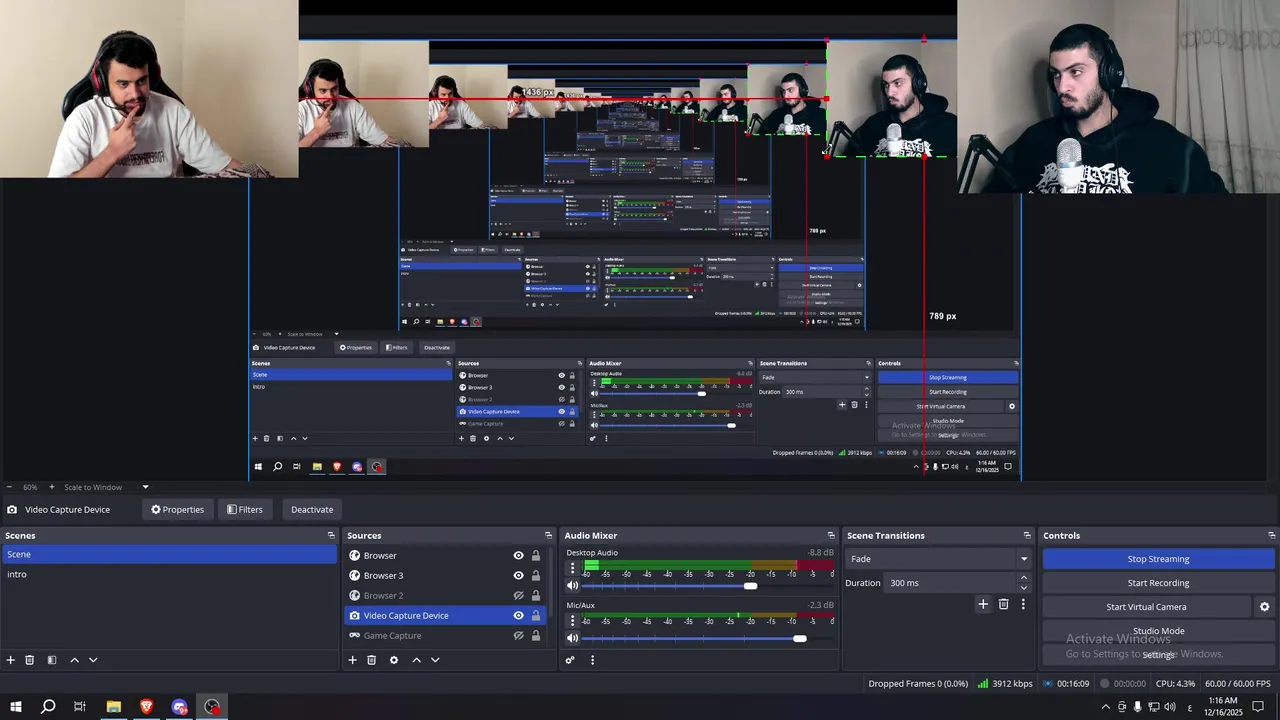This screenshot has height=720, width=1280.
Task: Zoom in the preview with plus icon
Action: click(52, 487)
